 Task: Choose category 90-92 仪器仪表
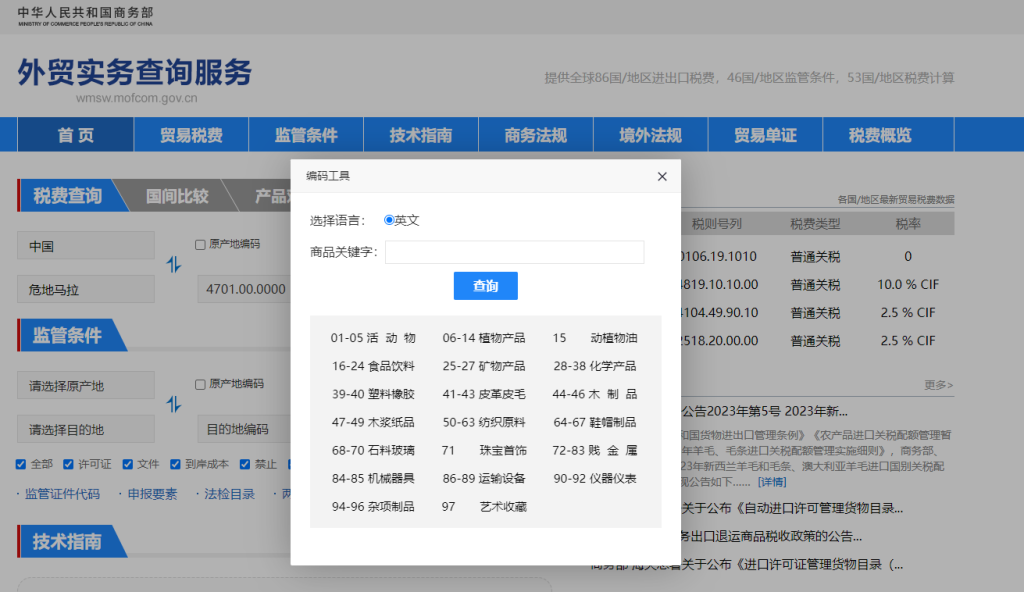click(594, 478)
